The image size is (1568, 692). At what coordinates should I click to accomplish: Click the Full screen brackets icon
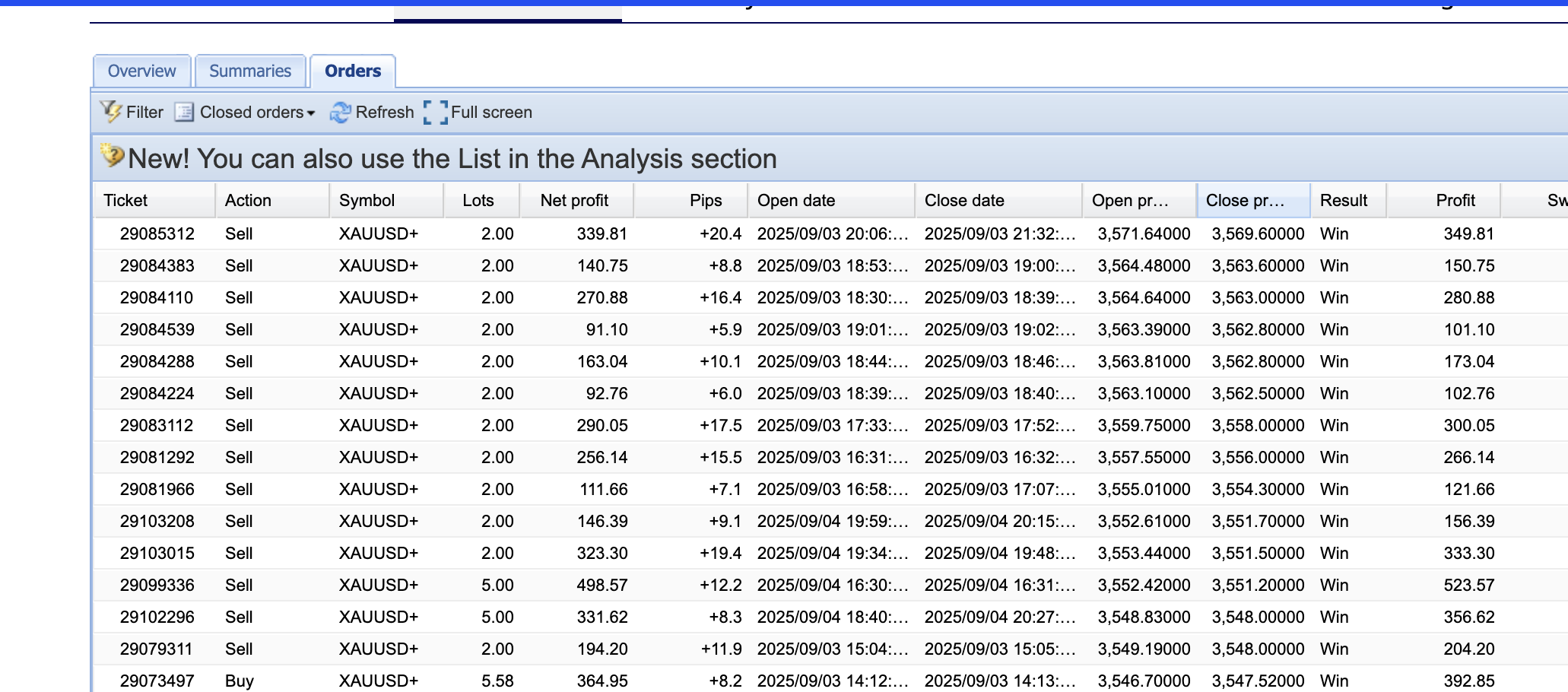pos(436,113)
